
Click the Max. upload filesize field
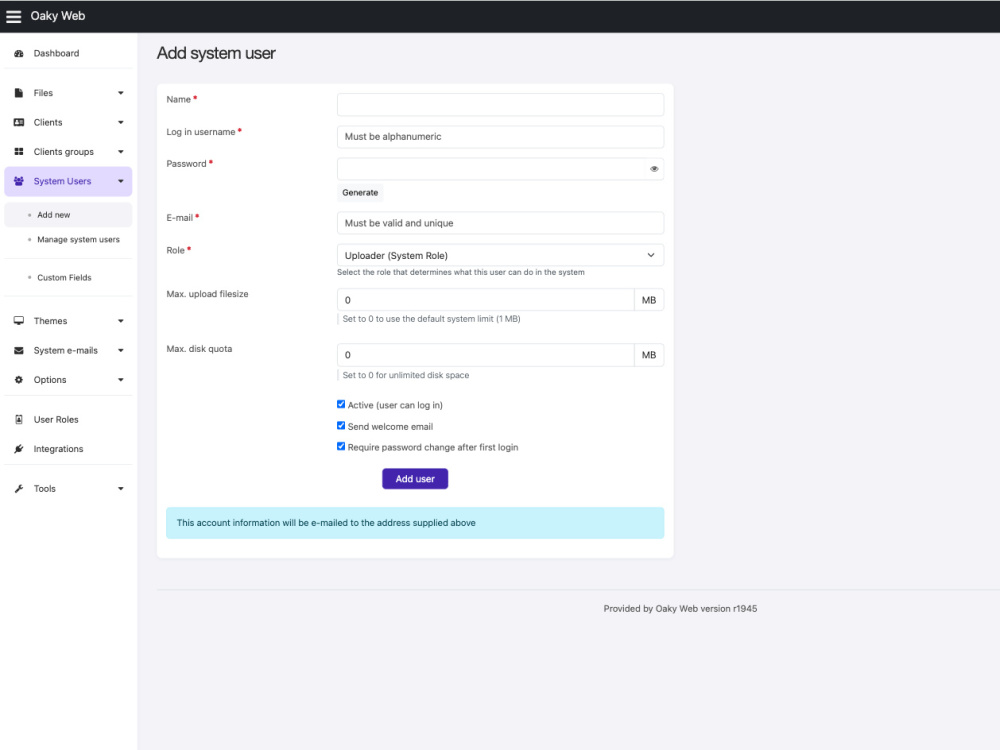pyautogui.click(x=485, y=300)
